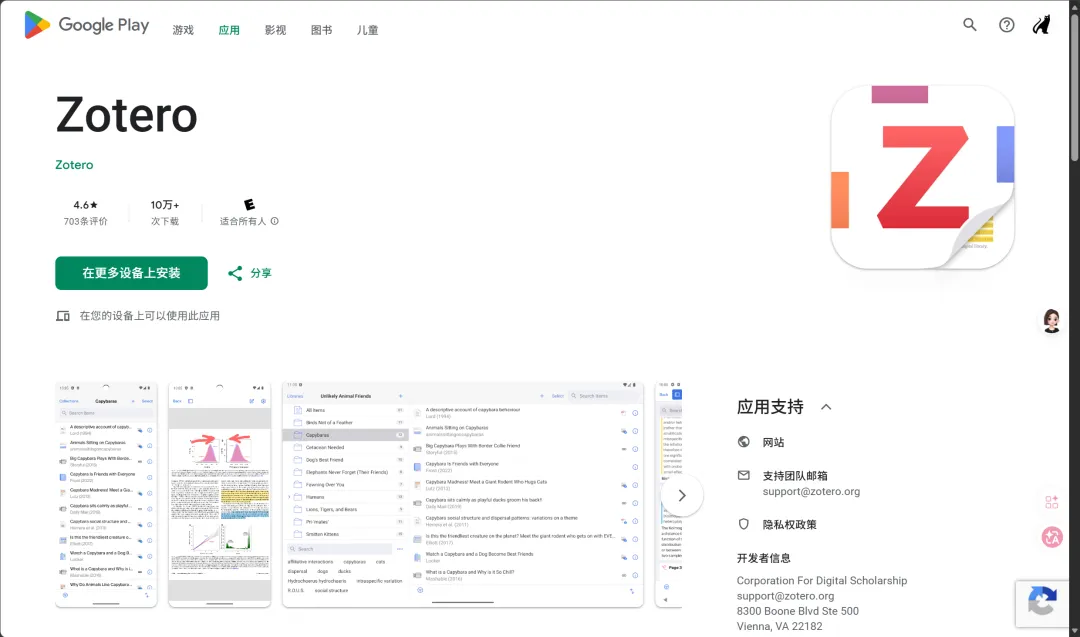1080x637 pixels.
Task: Click the 开发者信息 heading
Action: pyautogui.click(x=764, y=558)
